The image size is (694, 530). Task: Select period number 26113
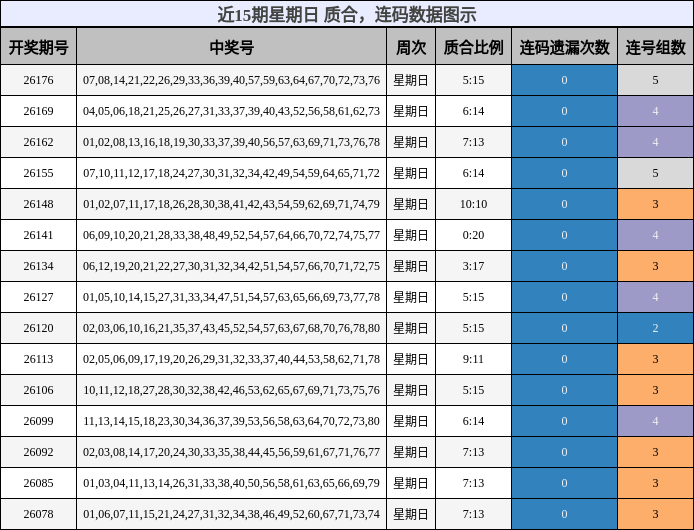(x=39, y=359)
